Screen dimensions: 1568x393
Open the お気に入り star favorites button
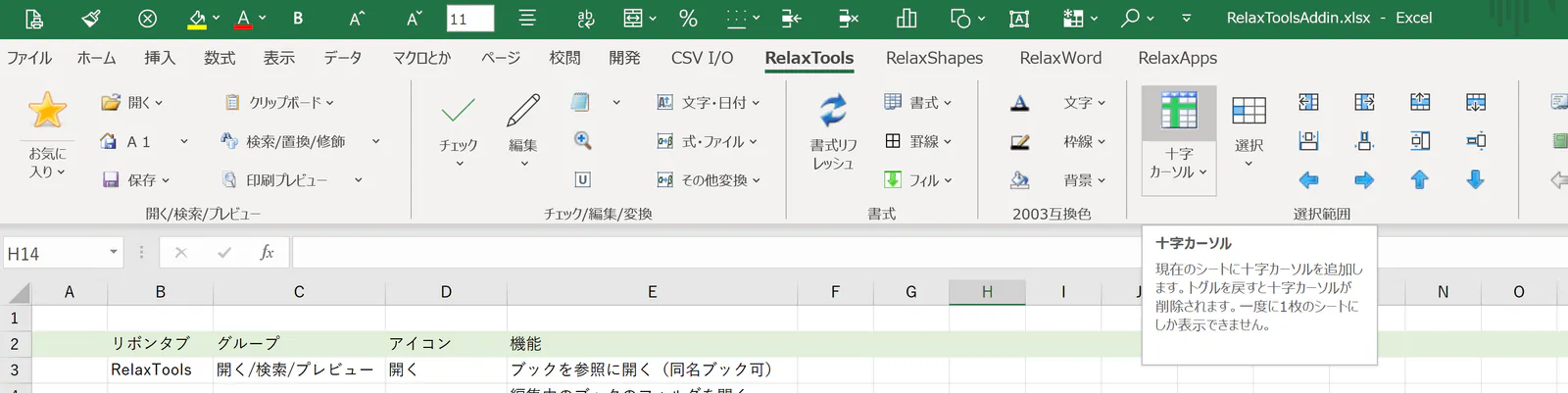[47, 133]
